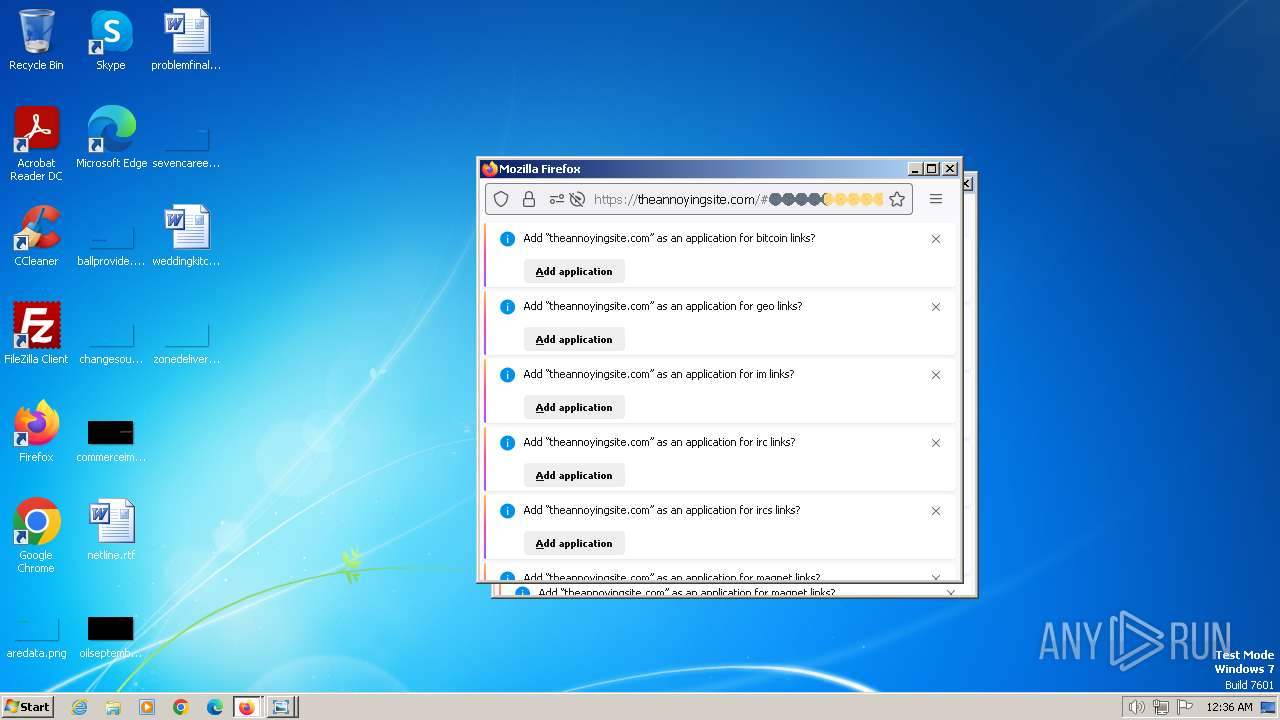1280x720 pixels.
Task: Click the info icon of im links notification
Action: pyautogui.click(x=507, y=375)
